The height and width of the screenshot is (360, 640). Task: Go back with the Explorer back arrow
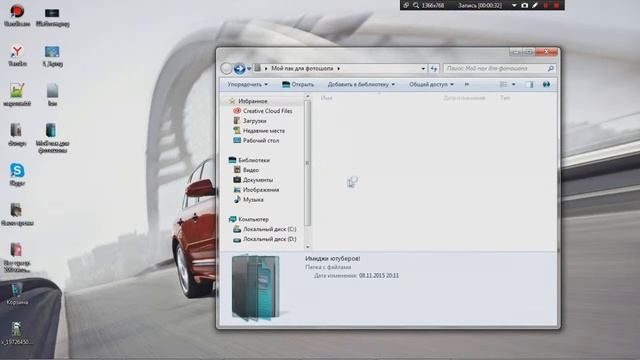tap(226, 69)
